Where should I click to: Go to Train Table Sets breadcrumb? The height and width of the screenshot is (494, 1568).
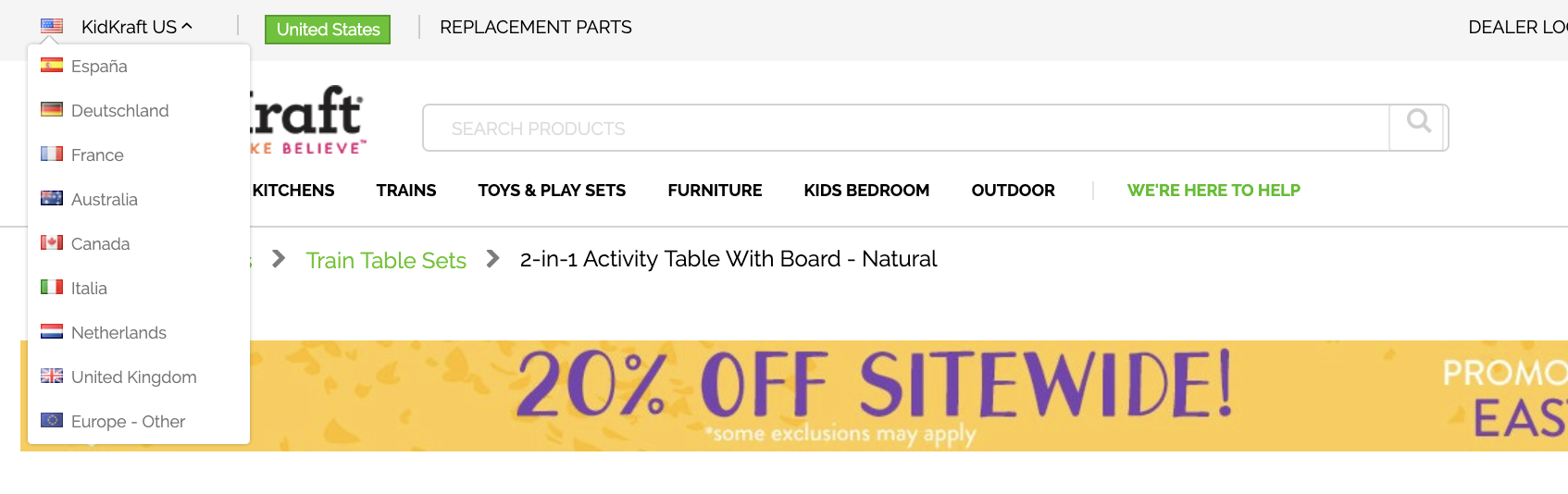click(x=386, y=261)
